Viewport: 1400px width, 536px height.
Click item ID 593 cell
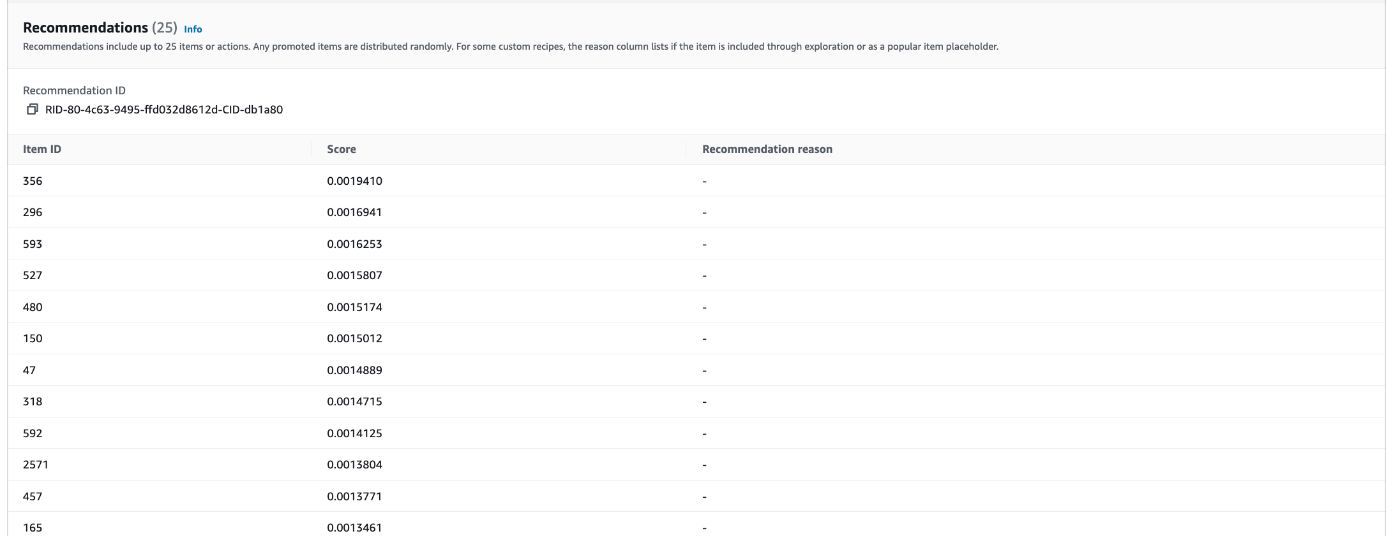tap(33, 244)
